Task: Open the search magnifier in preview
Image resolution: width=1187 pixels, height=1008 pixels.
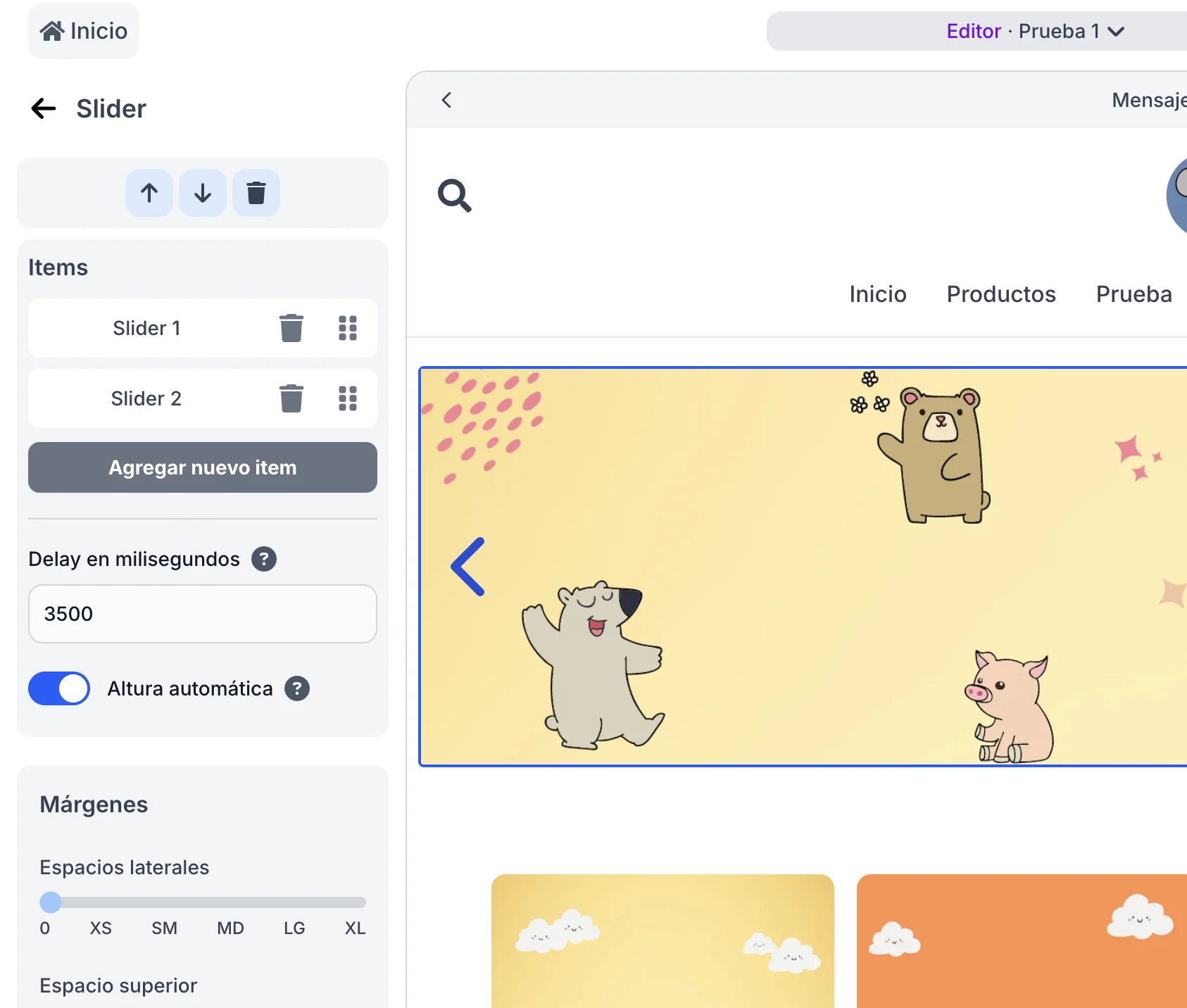Action: pyautogui.click(x=454, y=196)
